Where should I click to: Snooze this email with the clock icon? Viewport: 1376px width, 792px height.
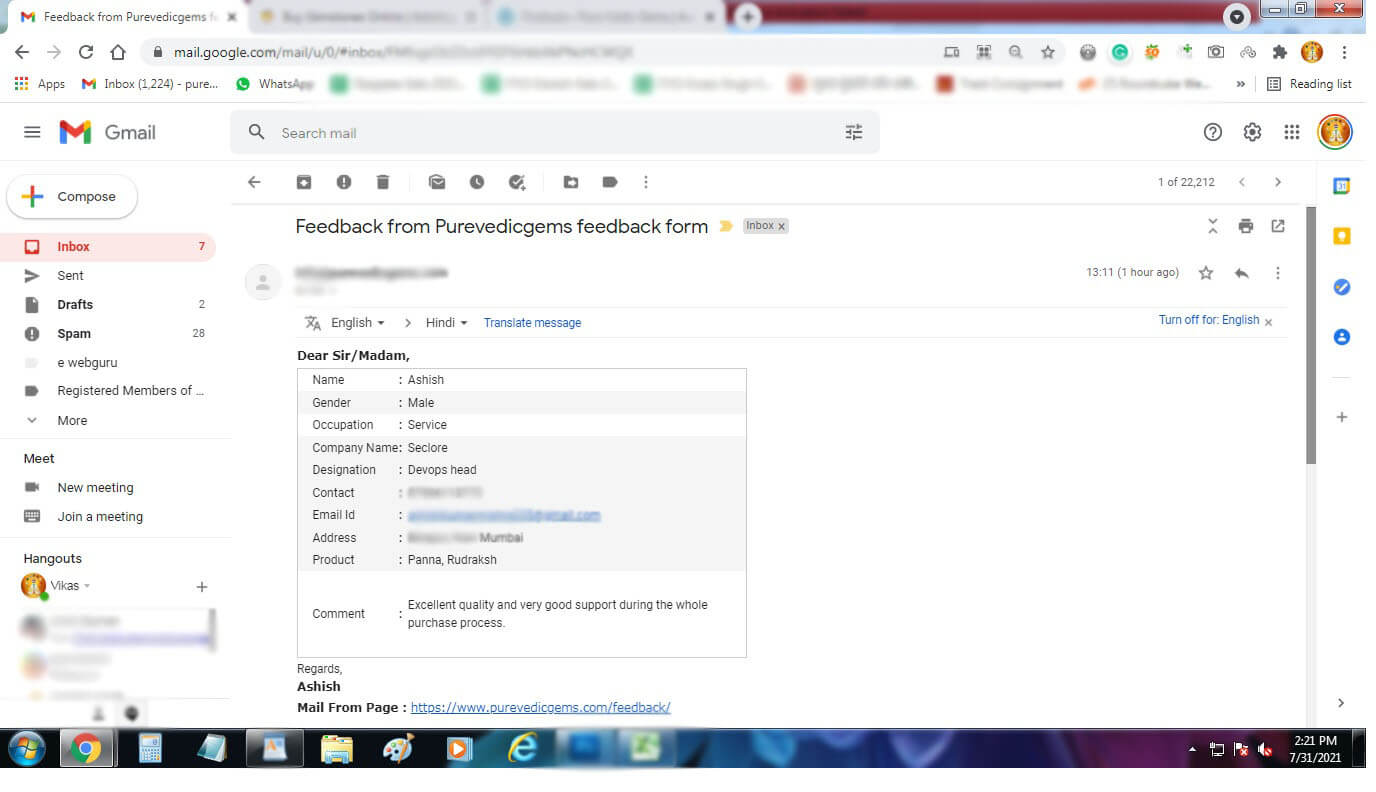click(477, 182)
